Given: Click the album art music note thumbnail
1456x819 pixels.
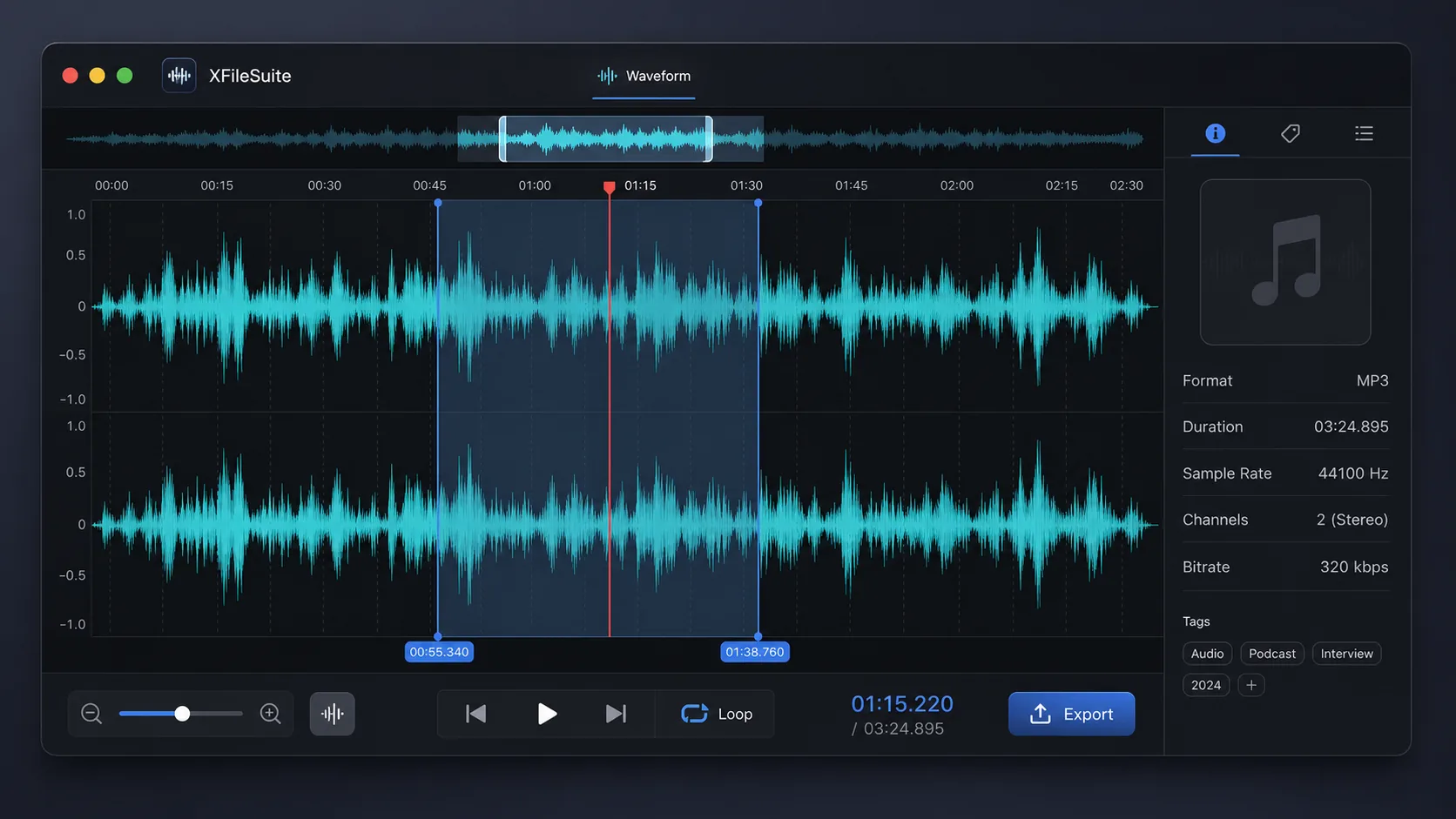Looking at the screenshot, I should [1285, 262].
